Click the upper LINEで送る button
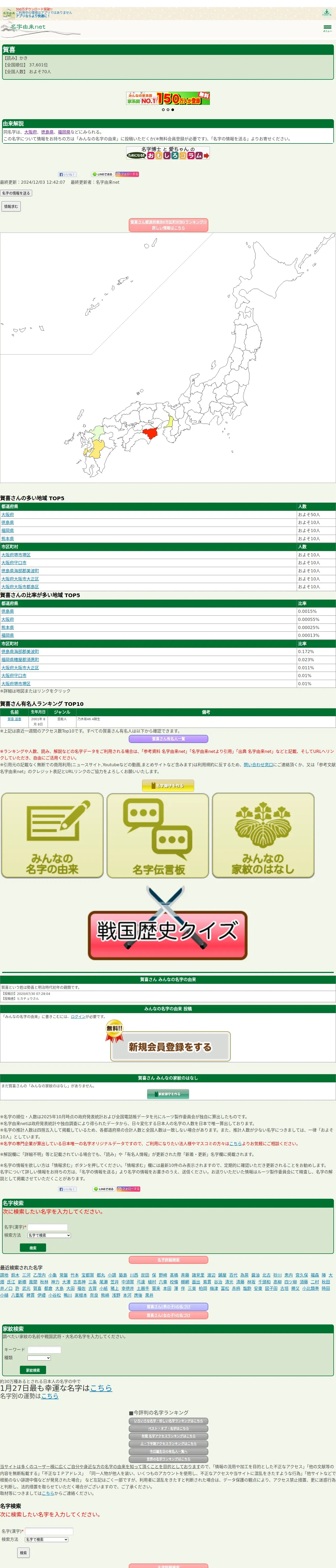336x1568 pixels. [x=102, y=174]
